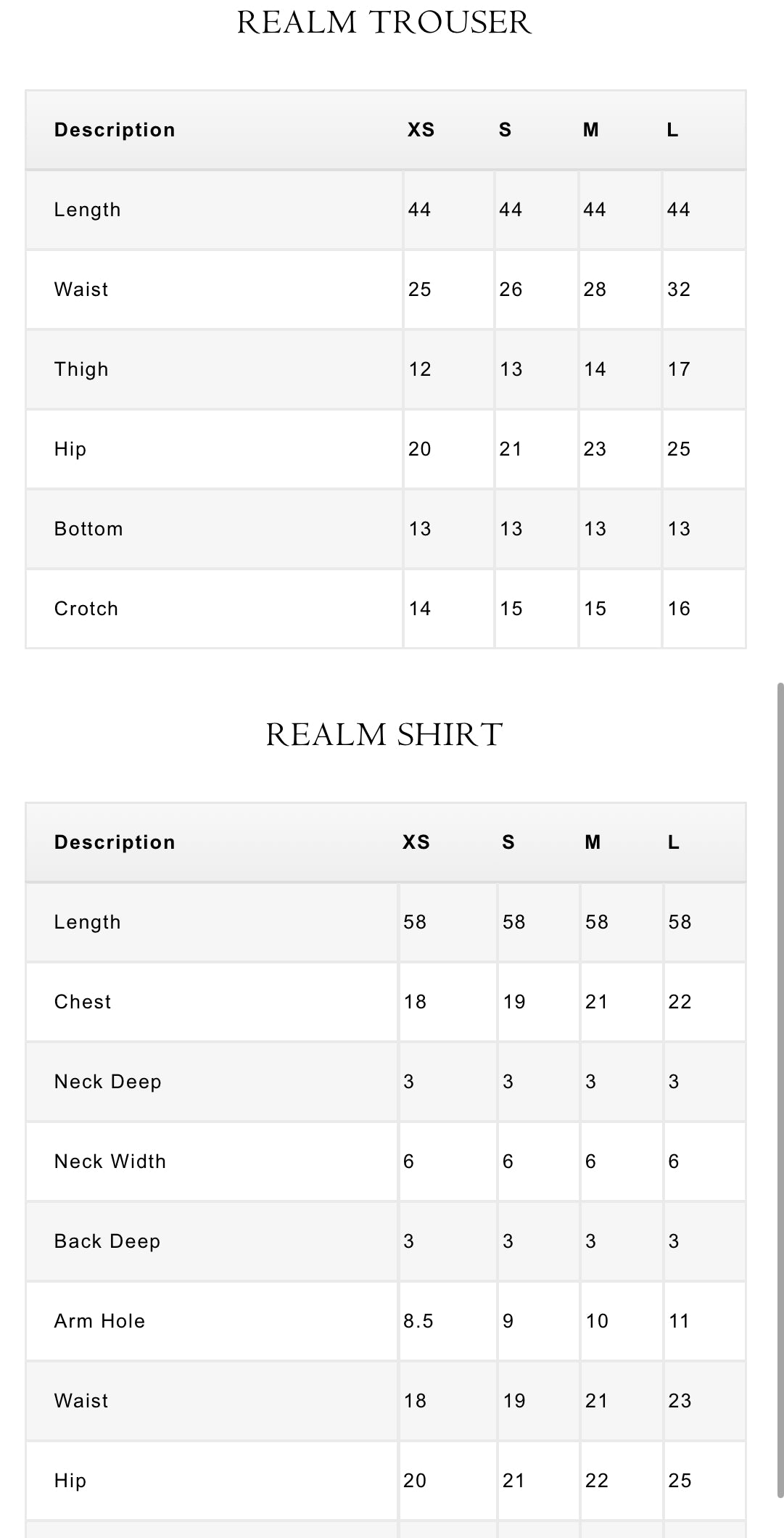Click the Arm Hole row label
The height and width of the screenshot is (1538, 784).
100,1321
